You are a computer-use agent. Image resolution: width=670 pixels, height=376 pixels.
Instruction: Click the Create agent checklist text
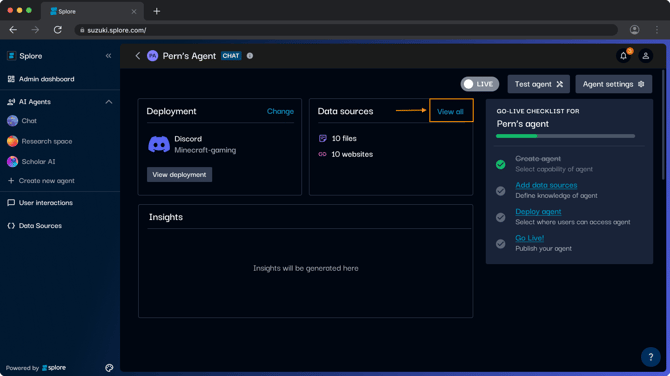(538, 159)
